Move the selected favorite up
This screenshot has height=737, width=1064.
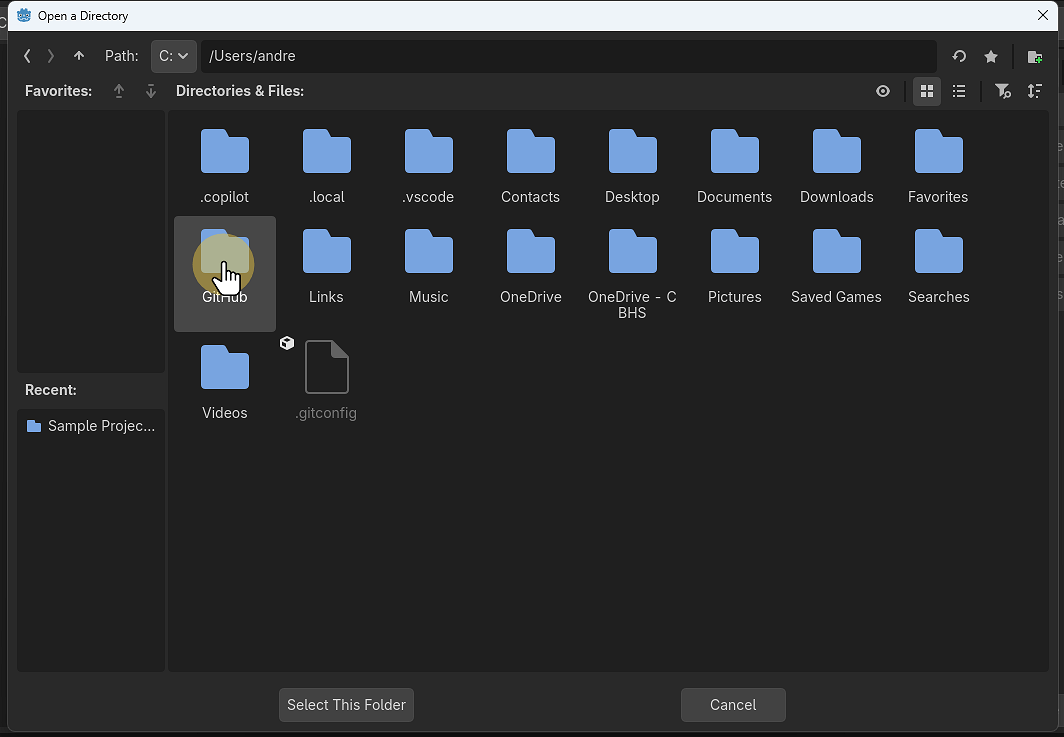click(x=118, y=91)
